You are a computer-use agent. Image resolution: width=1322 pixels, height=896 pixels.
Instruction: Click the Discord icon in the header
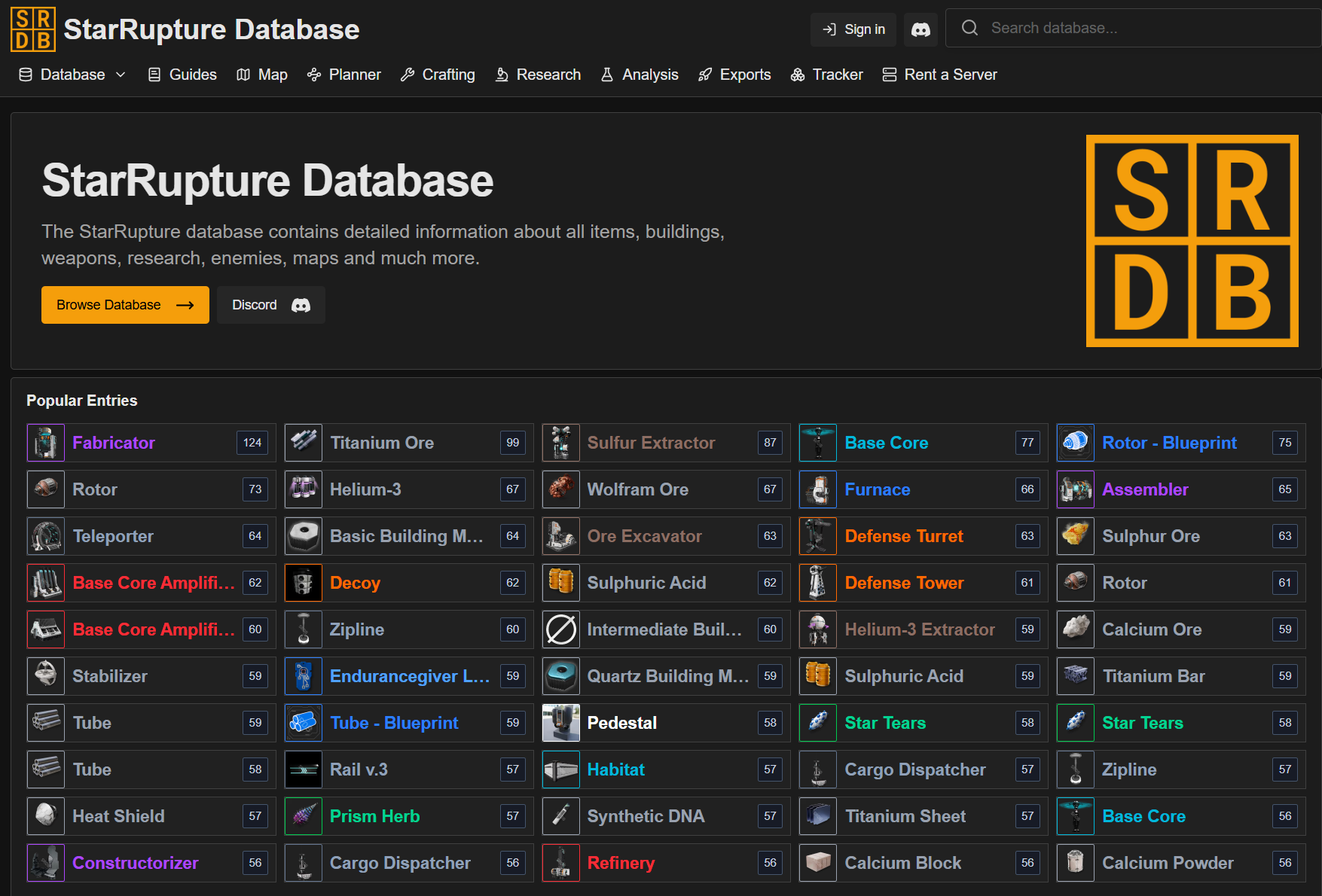921,29
